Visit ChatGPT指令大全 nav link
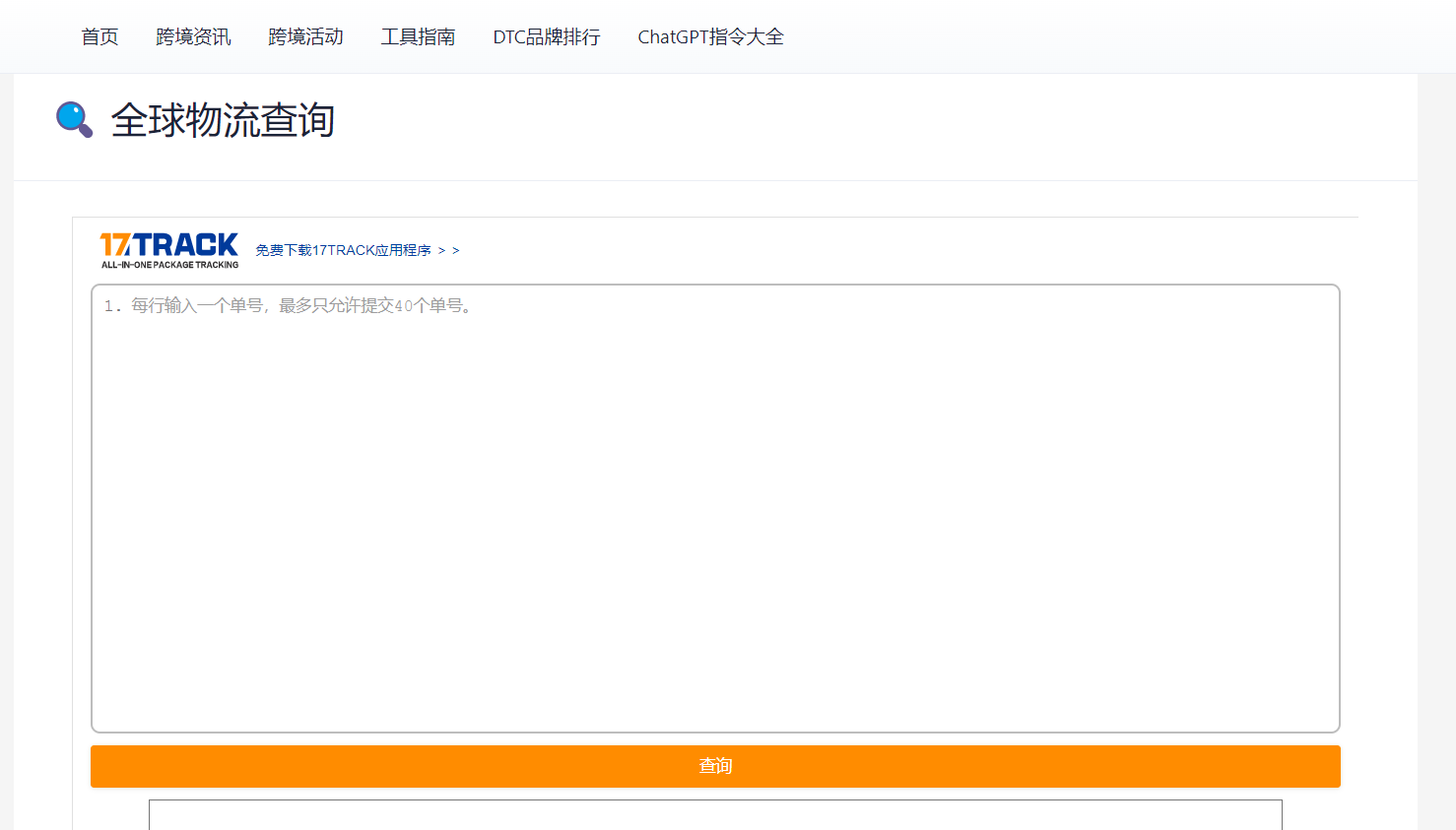Viewport: 1456px width, 830px height. click(x=710, y=36)
